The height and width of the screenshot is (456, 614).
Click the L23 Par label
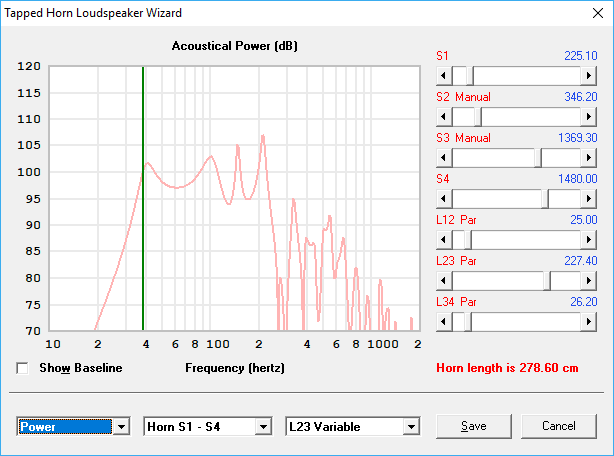tap(457, 261)
